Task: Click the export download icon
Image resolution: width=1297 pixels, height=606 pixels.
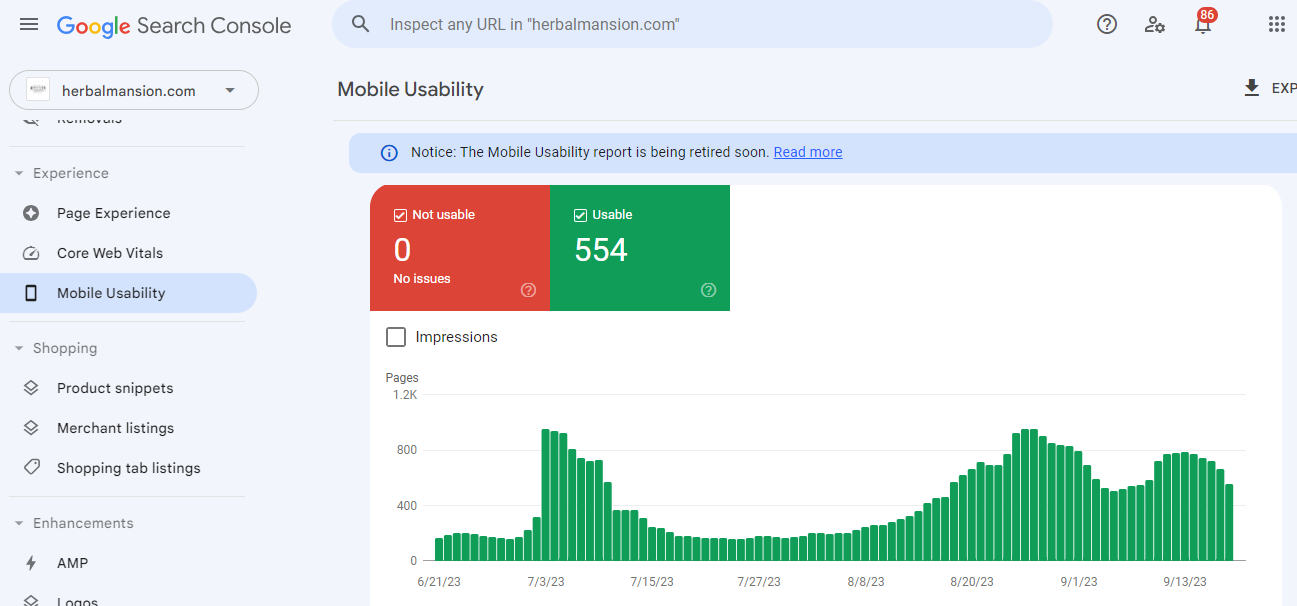Action: pyautogui.click(x=1252, y=88)
